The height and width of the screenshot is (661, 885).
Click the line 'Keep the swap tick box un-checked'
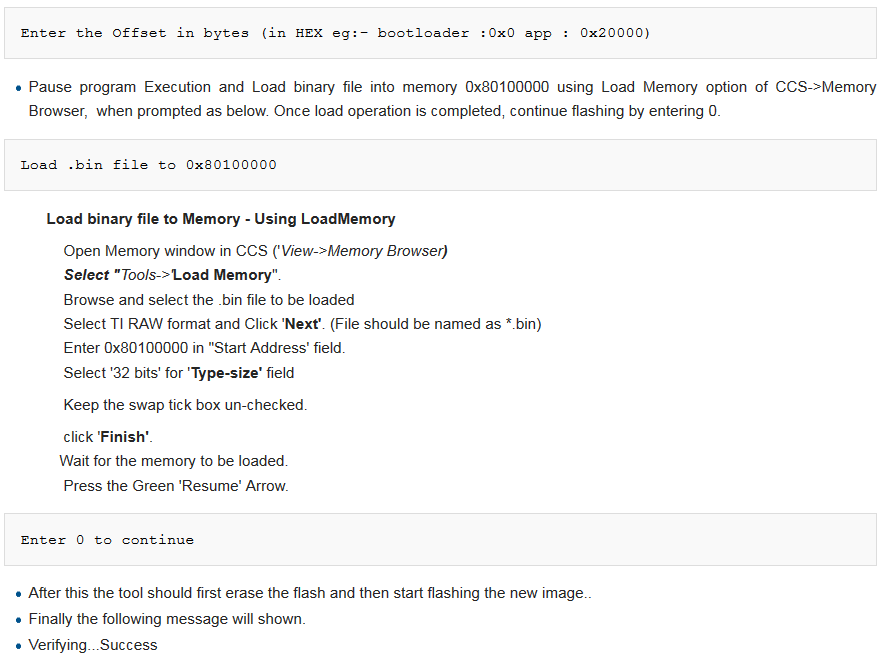(x=185, y=405)
